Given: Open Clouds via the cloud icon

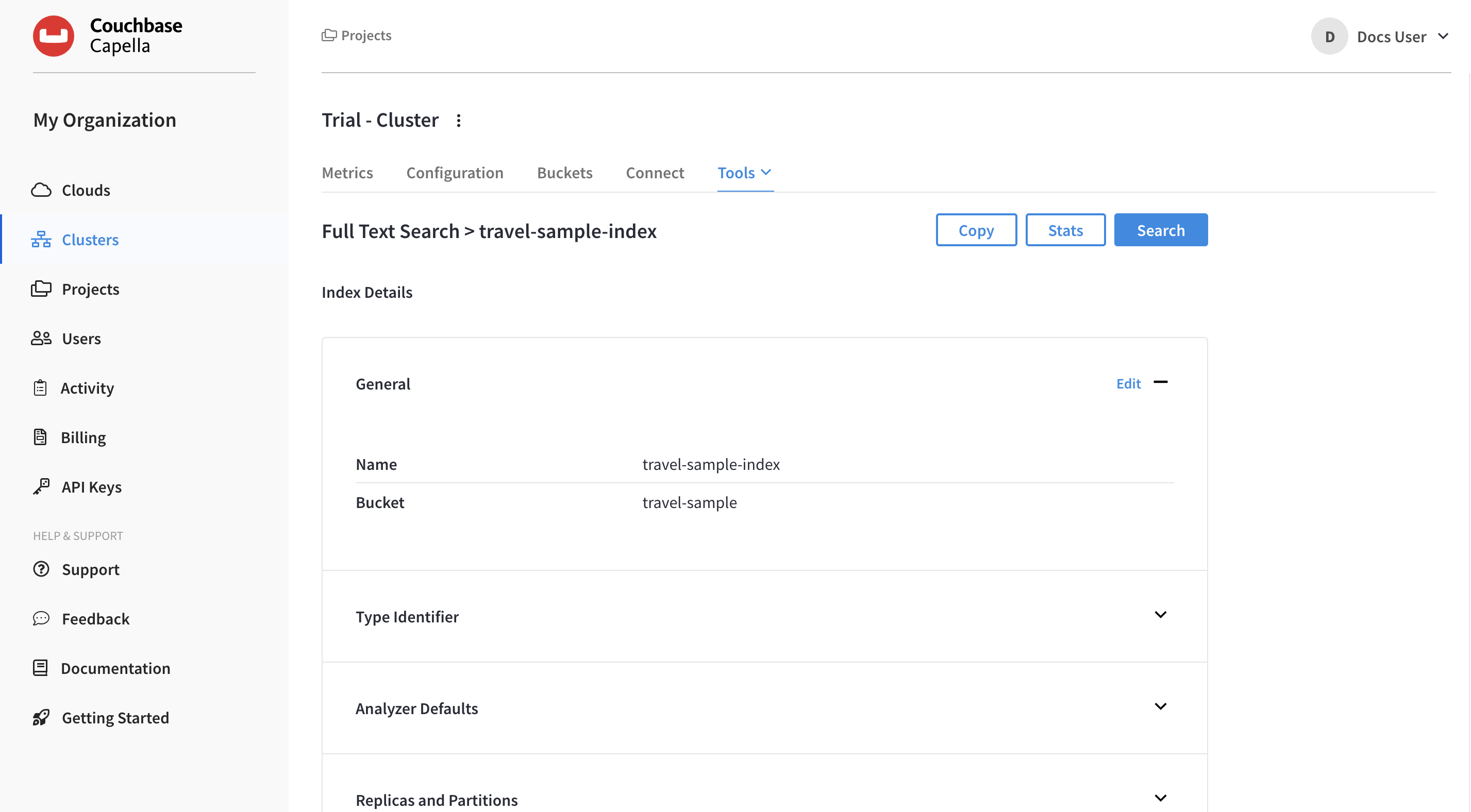Looking at the screenshot, I should coord(41,190).
